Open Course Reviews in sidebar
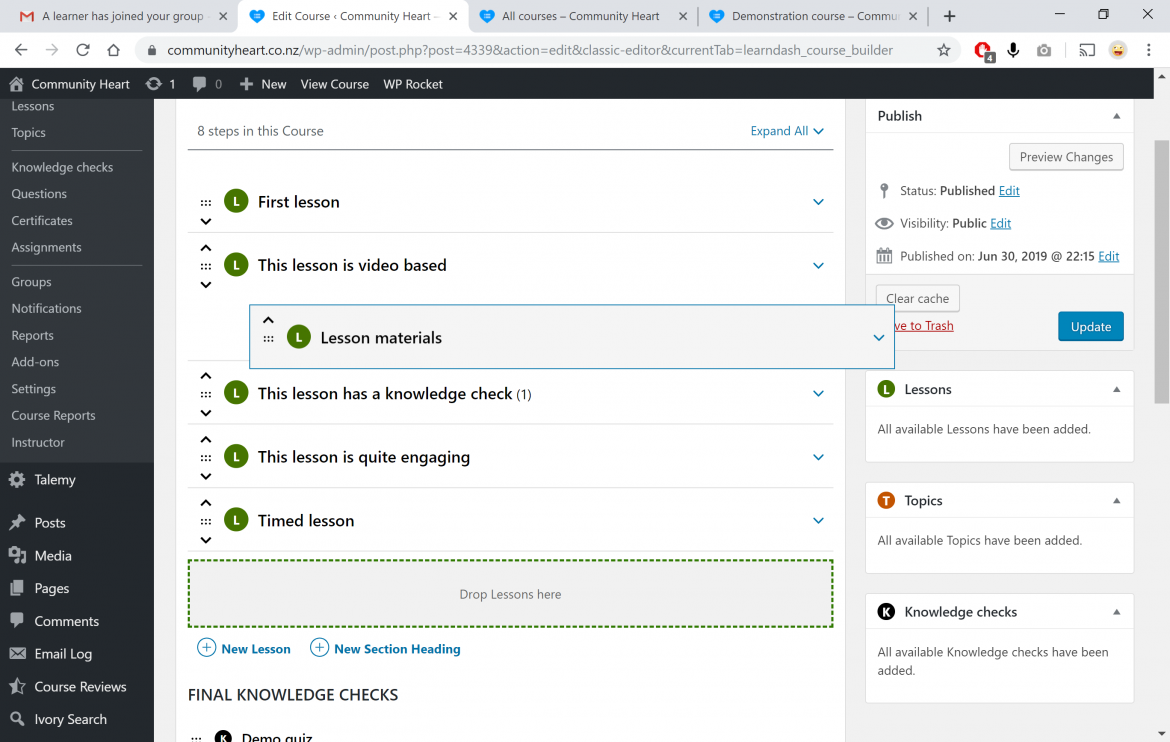The height and width of the screenshot is (742, 1170). click(x=80, y=686)
